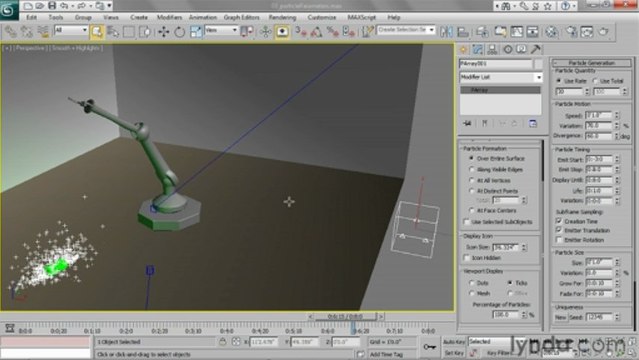Viewport: 639px width, 360px height.
Task: Choose Rectangular Selection Region tool
Action: tap(129, 31)
